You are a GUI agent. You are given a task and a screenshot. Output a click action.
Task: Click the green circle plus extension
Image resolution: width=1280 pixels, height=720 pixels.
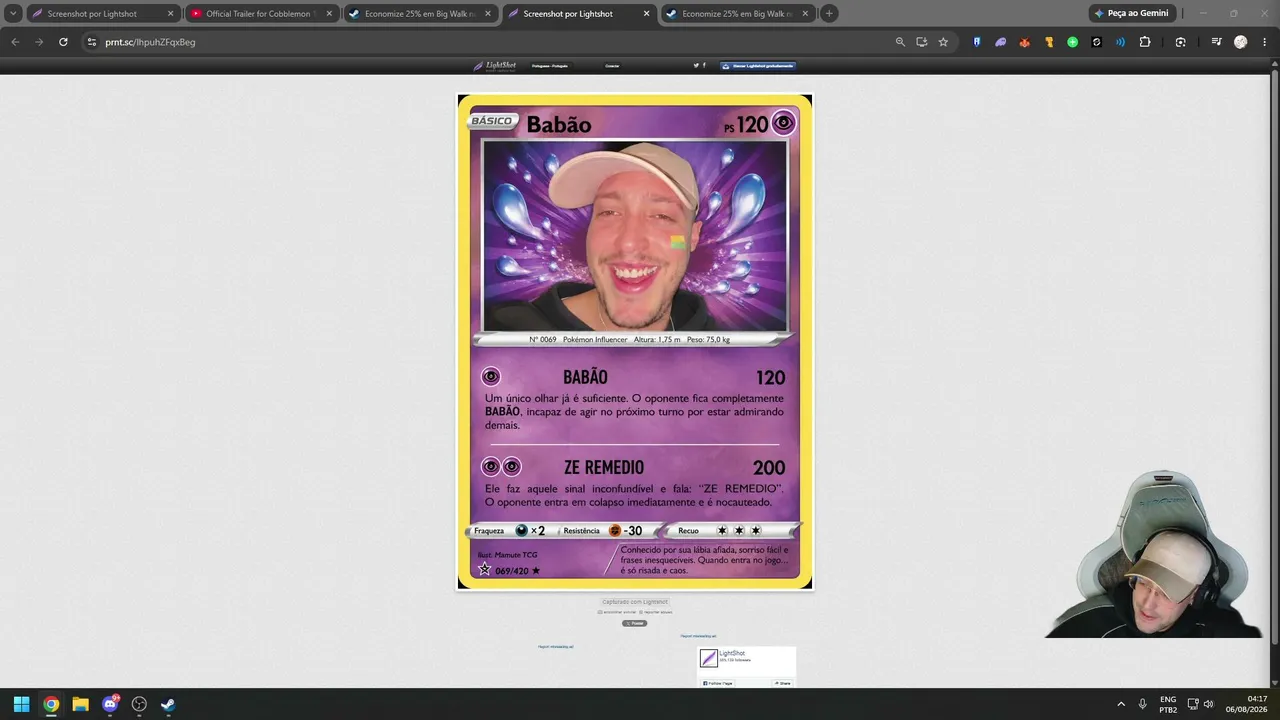click(x=1073, y=42)
